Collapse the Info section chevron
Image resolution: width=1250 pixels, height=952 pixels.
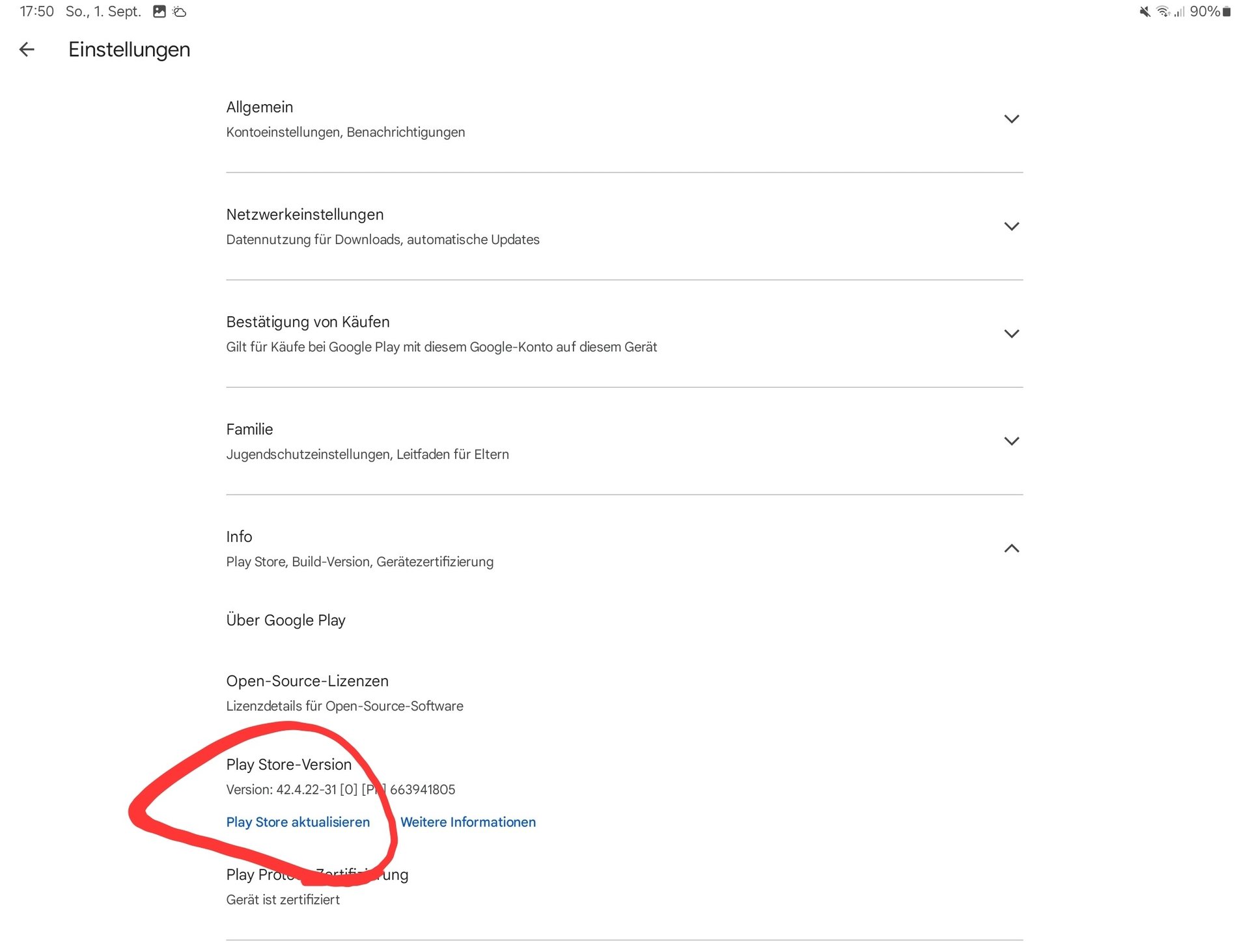(1011, 549)
